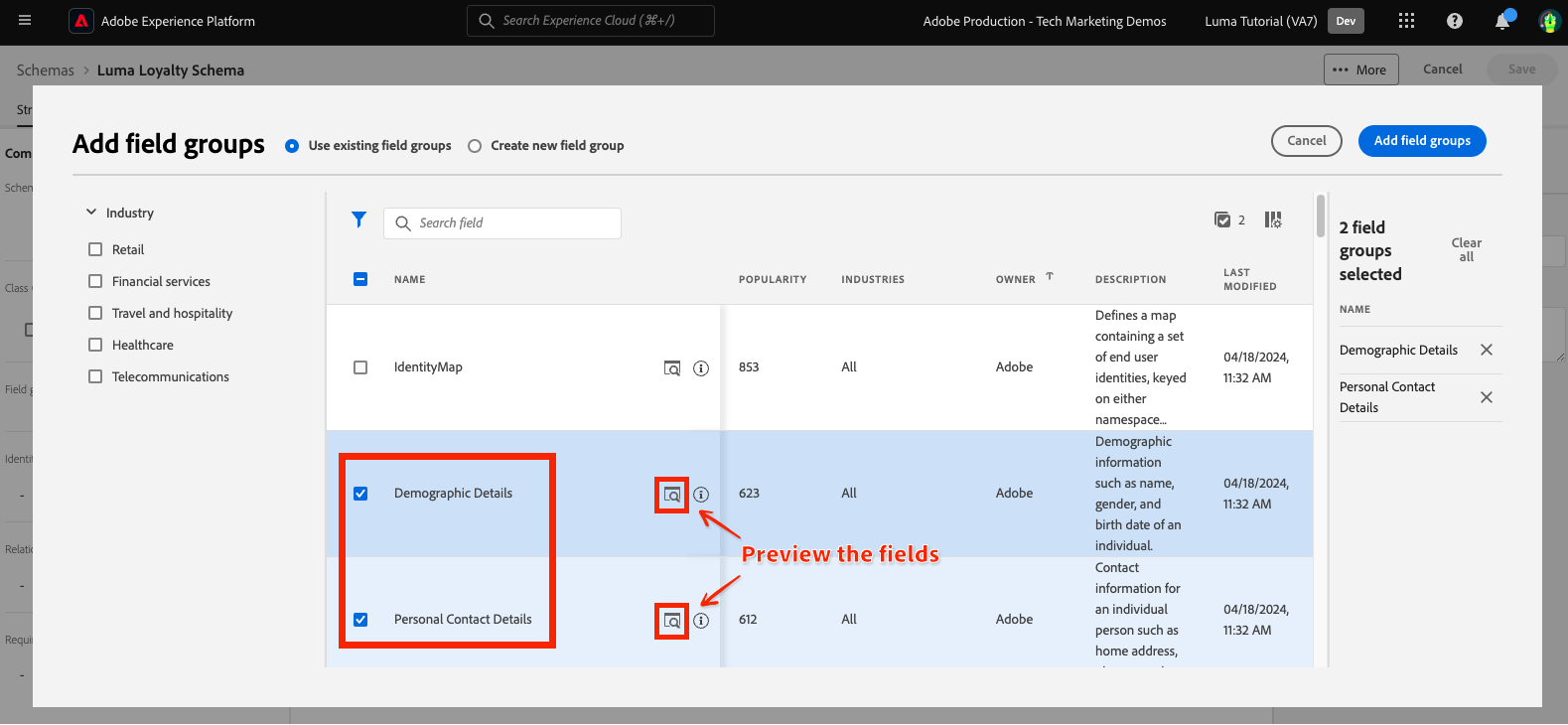1568x725 pixels.
Task: Click the Adobe Experience Platform logo
Action: [x=81, y=21]
